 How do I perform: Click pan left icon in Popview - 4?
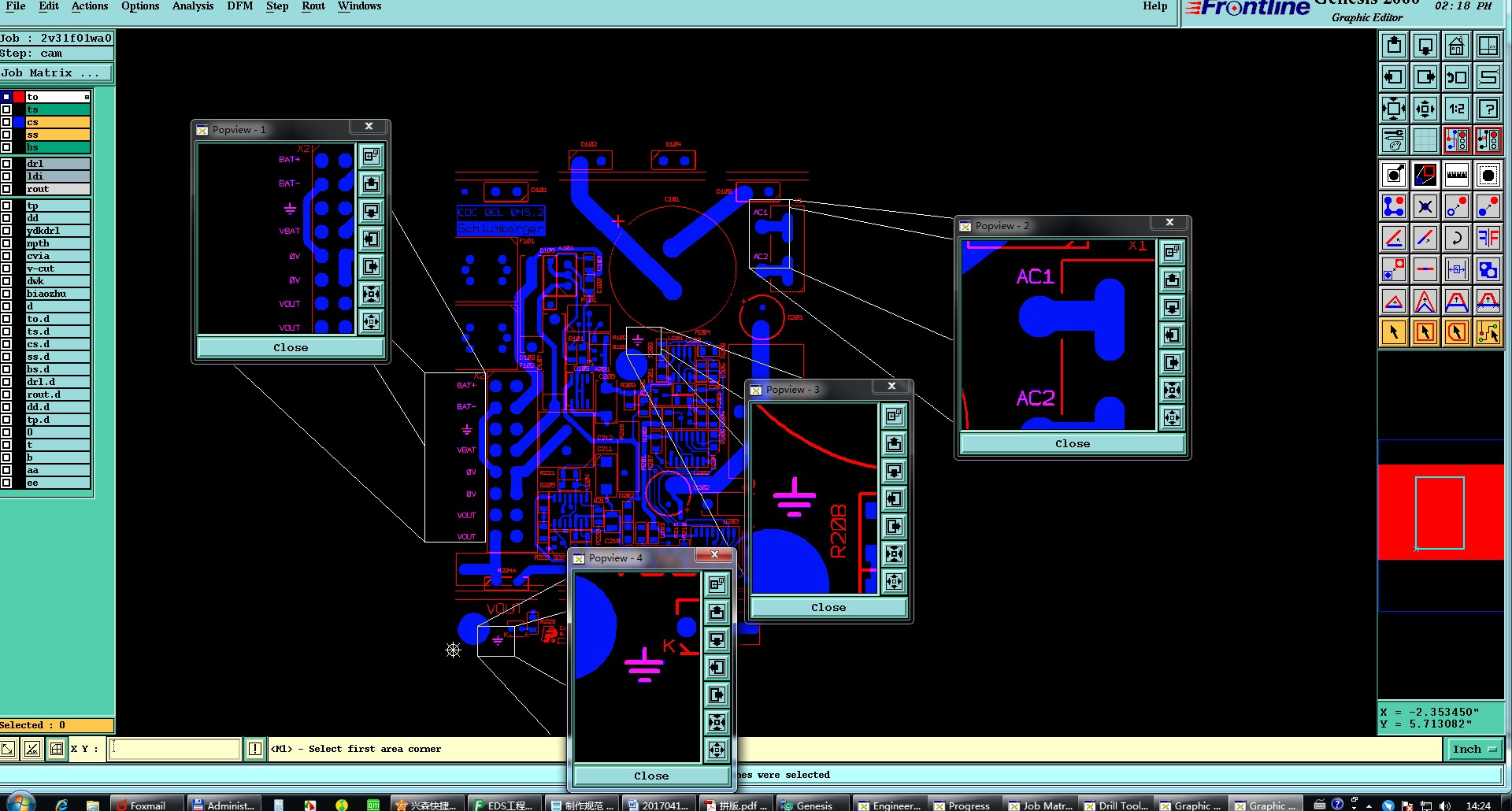pos(717,667)
